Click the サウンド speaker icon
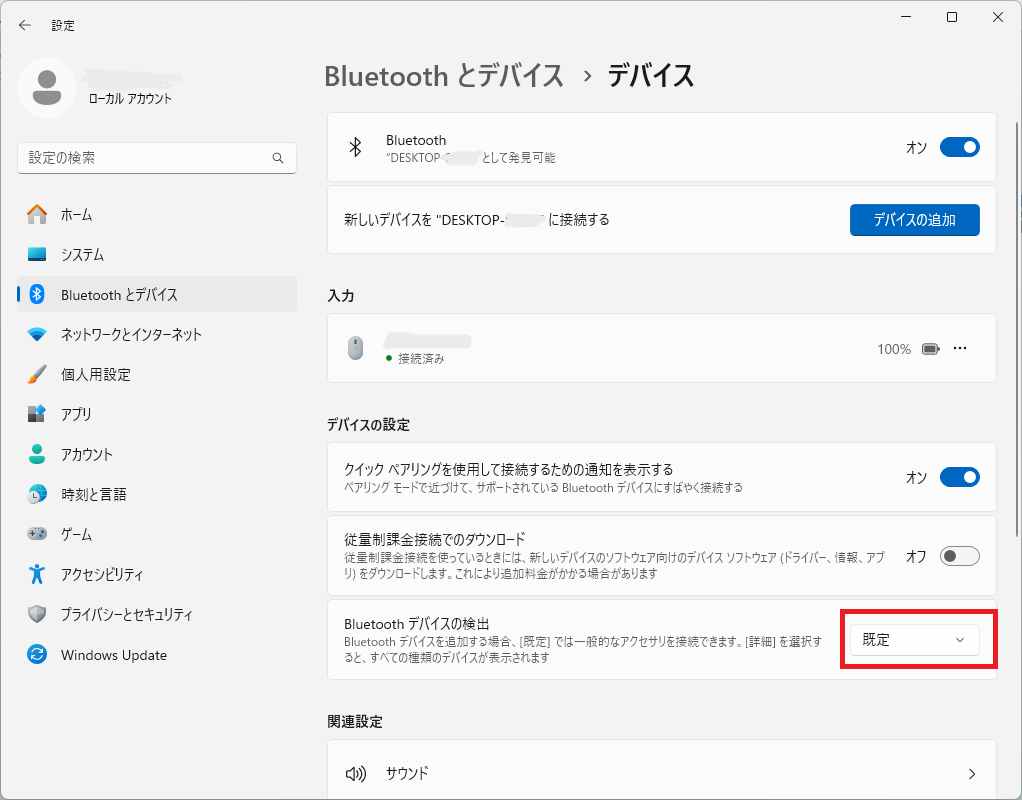The image size is (1022, 800). click(x=355, y=774)
